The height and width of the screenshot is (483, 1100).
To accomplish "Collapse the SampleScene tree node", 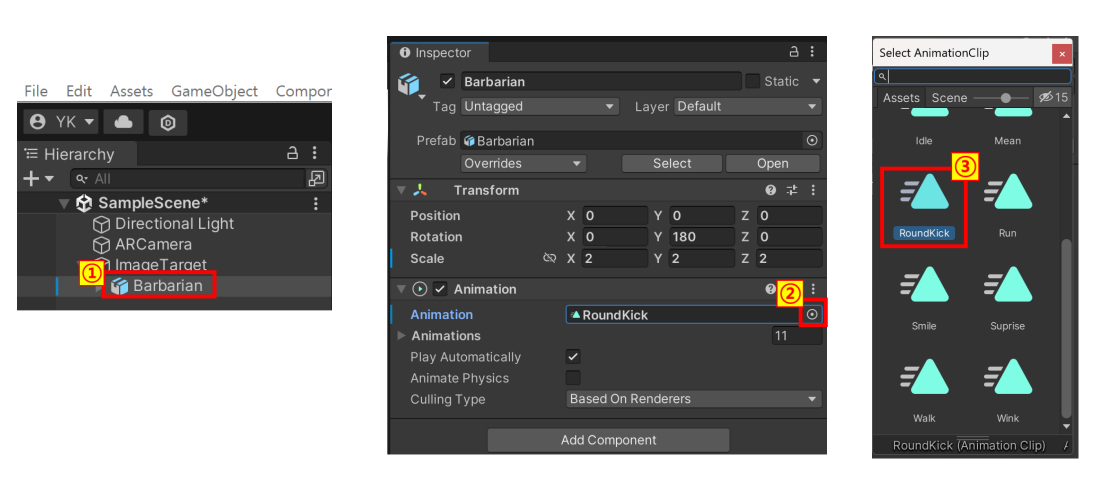I will click(64, 204).
